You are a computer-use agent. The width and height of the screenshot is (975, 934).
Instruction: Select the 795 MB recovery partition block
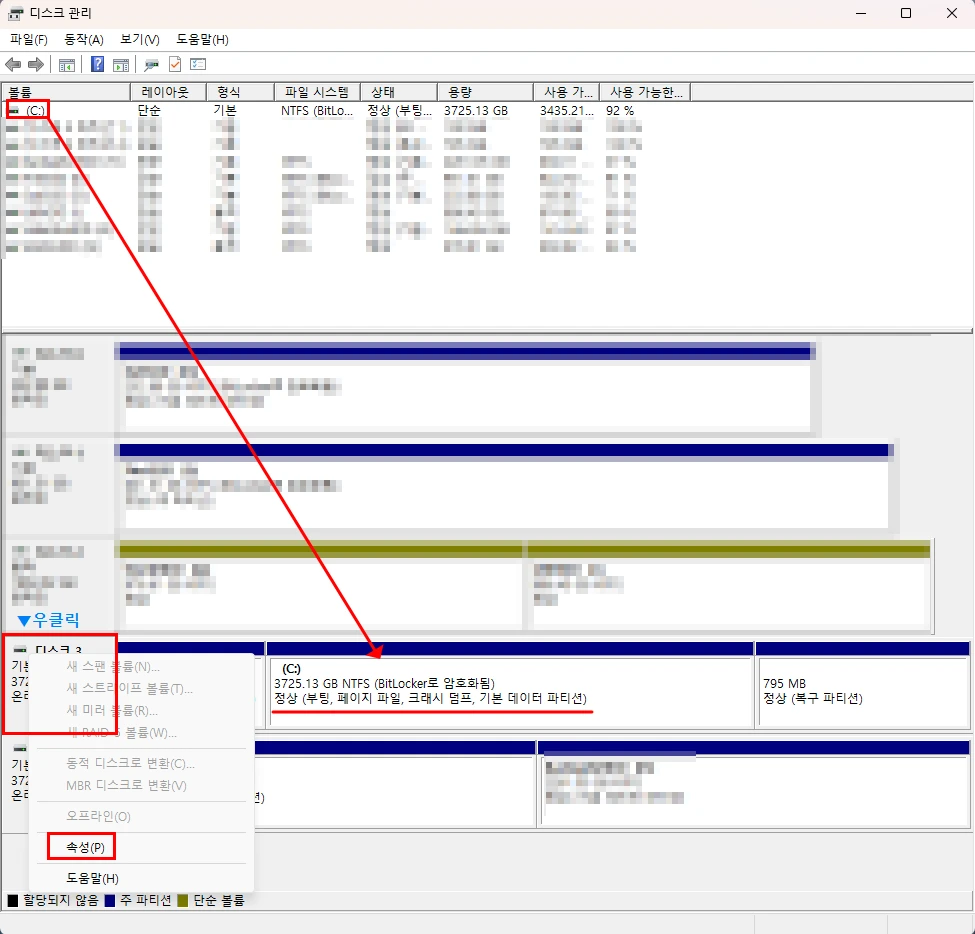pos(862,685)
